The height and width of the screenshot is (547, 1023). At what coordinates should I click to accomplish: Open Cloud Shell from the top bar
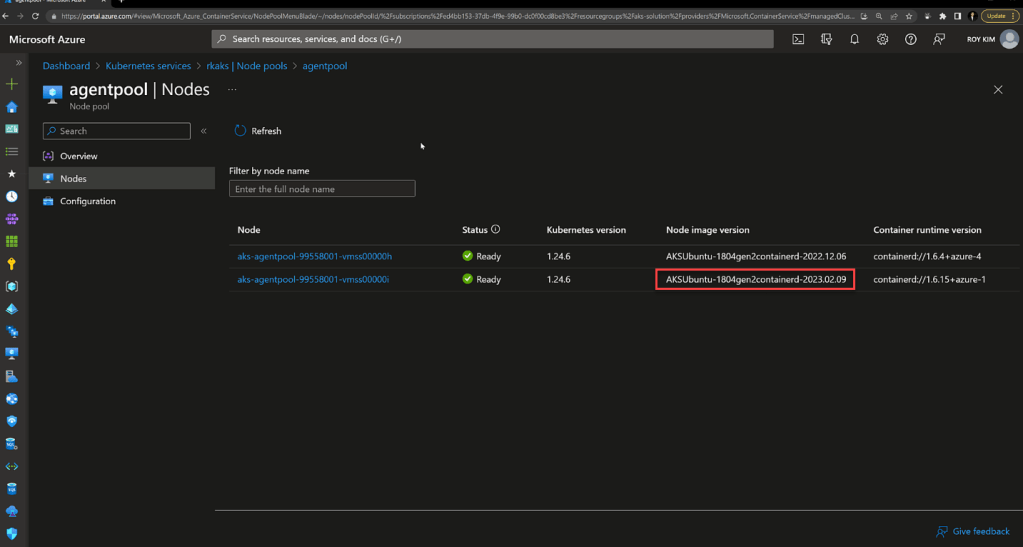[798, 39]
